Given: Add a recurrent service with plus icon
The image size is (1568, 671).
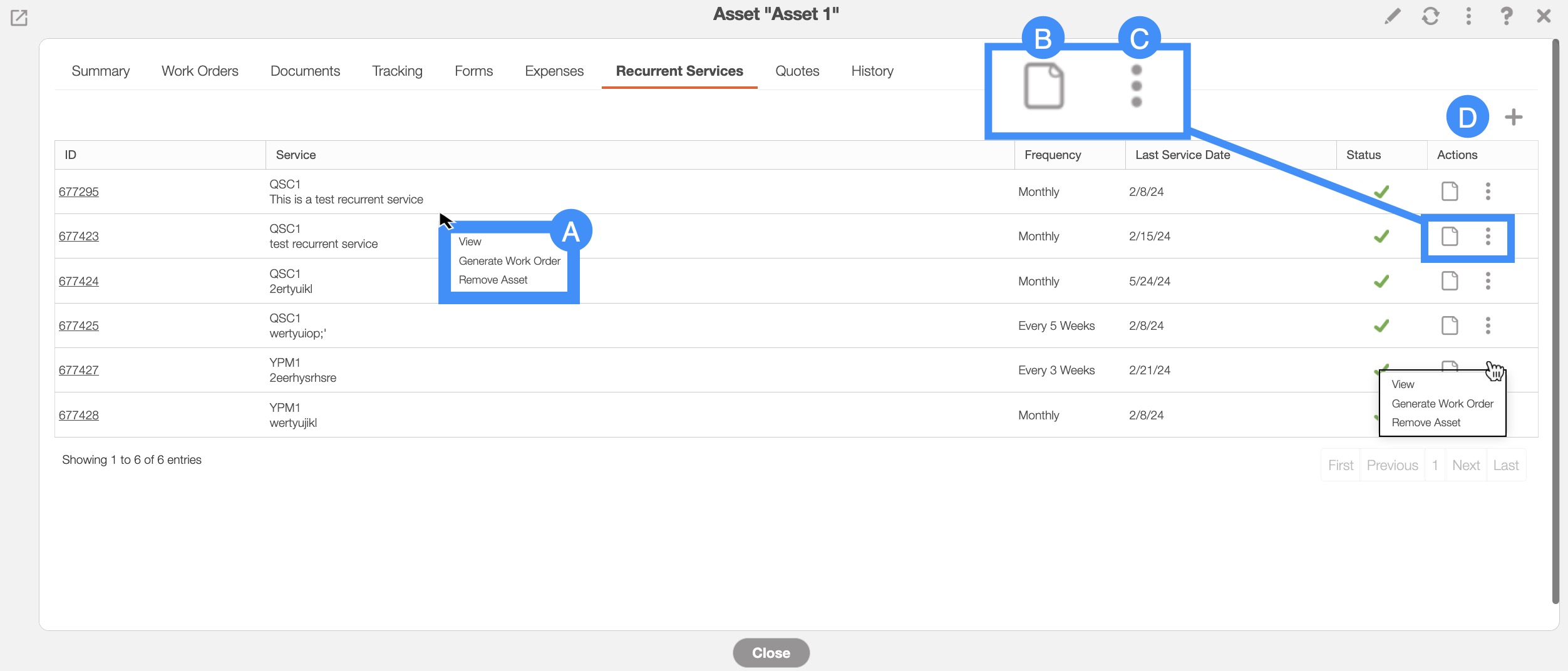Looking at the screenshot, I should click(1514, 117).
